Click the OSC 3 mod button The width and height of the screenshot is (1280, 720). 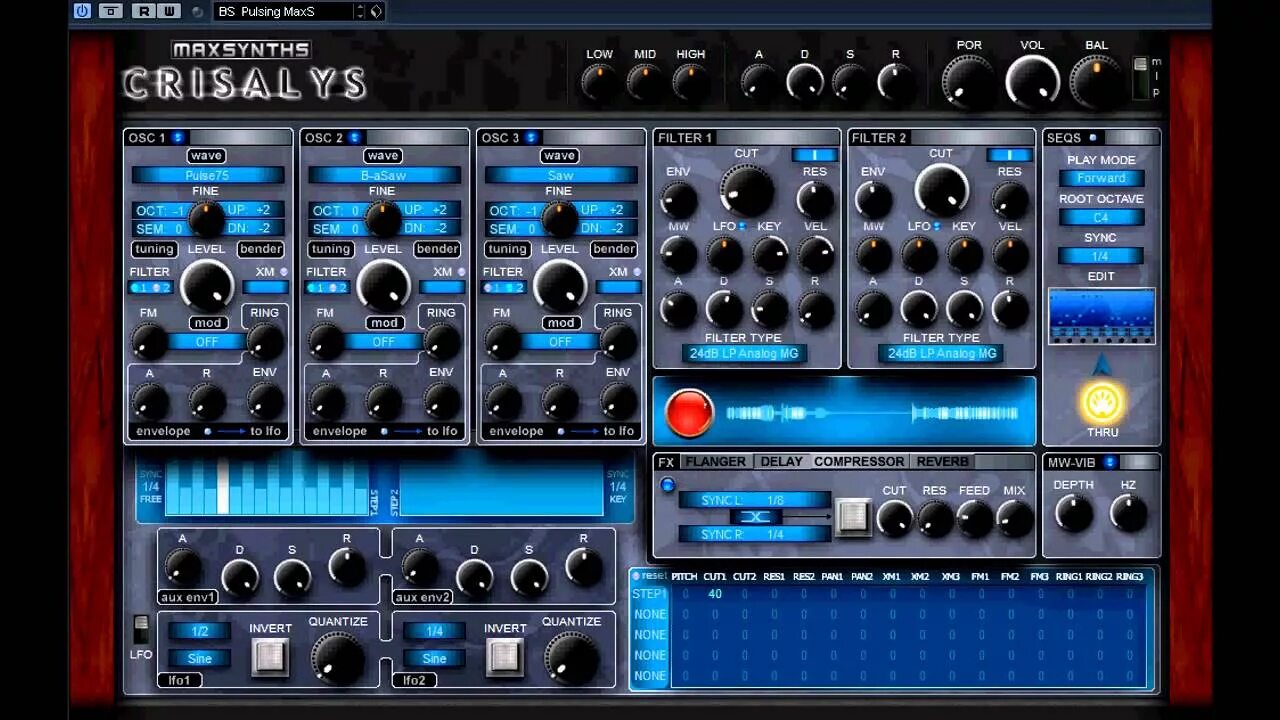560,322
